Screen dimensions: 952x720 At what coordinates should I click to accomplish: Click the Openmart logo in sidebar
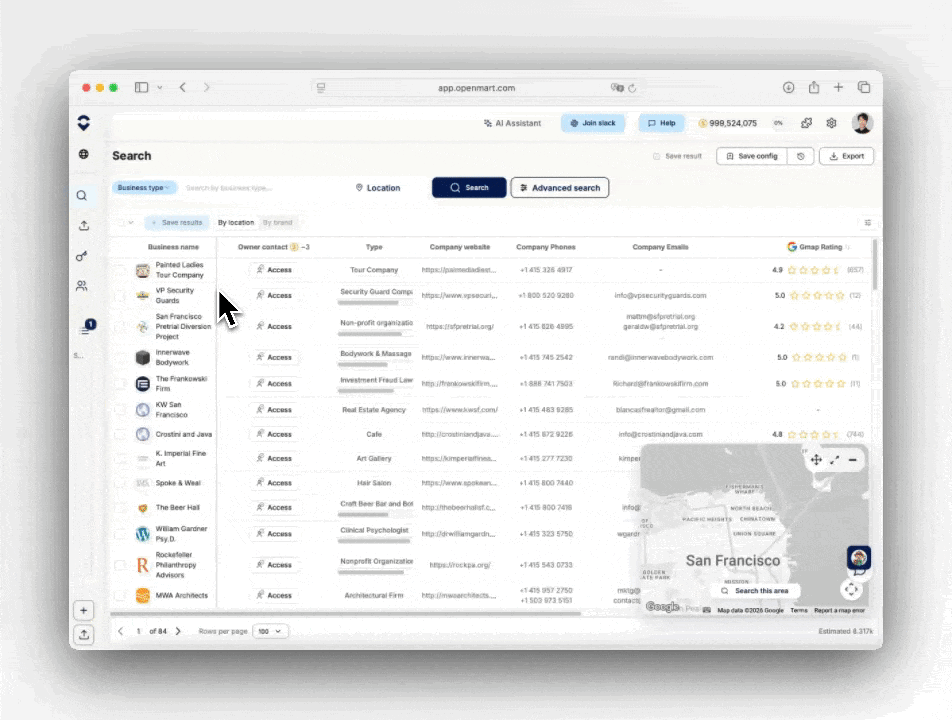(x=84, y=123)
